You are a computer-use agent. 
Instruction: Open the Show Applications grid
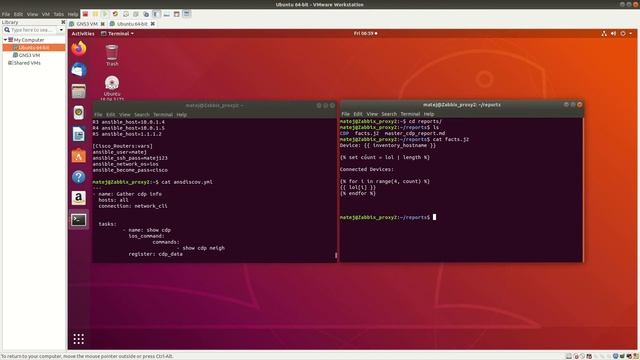tap(79, 339)
